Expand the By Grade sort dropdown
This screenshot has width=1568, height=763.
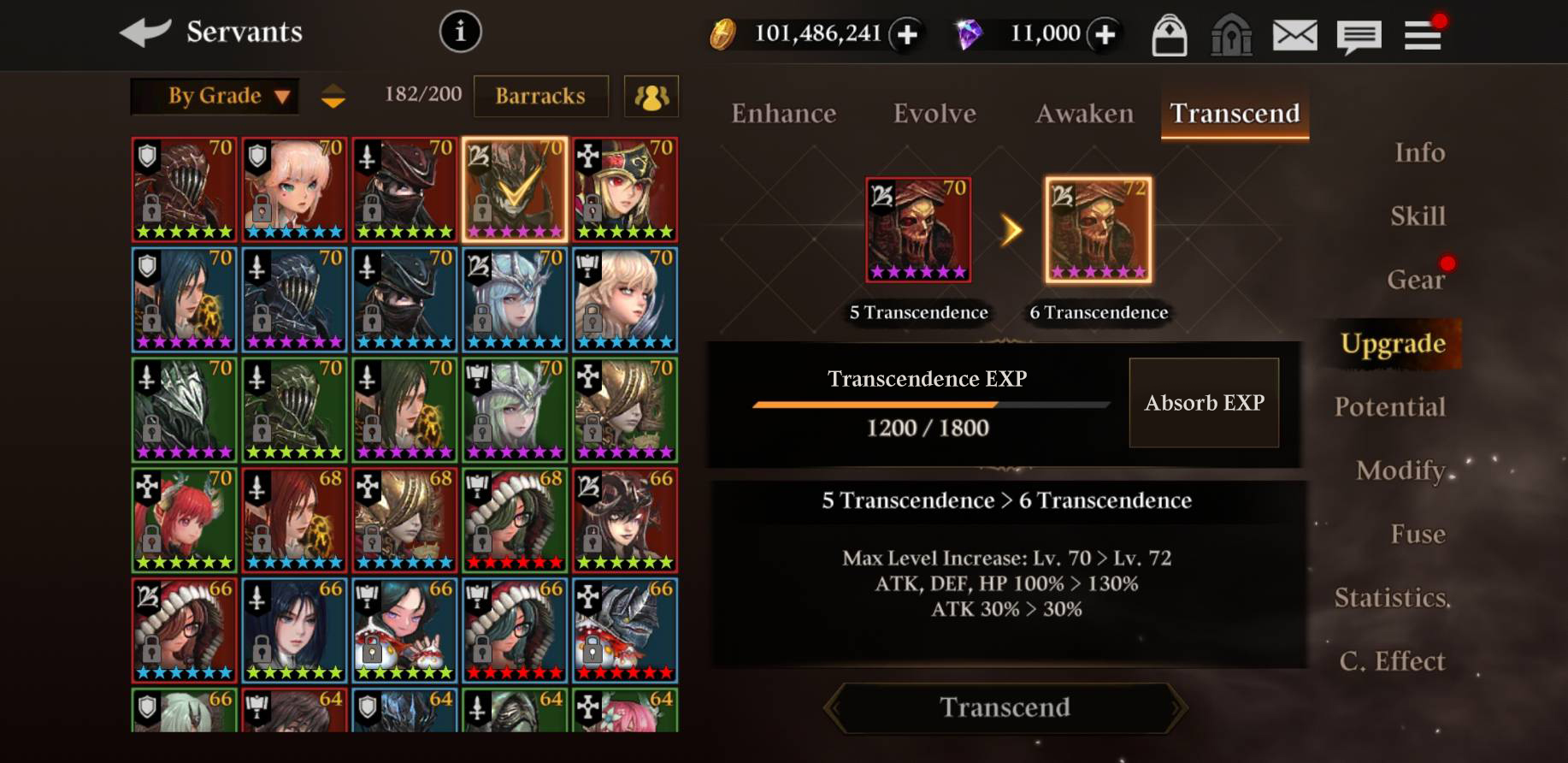point(215,96)
